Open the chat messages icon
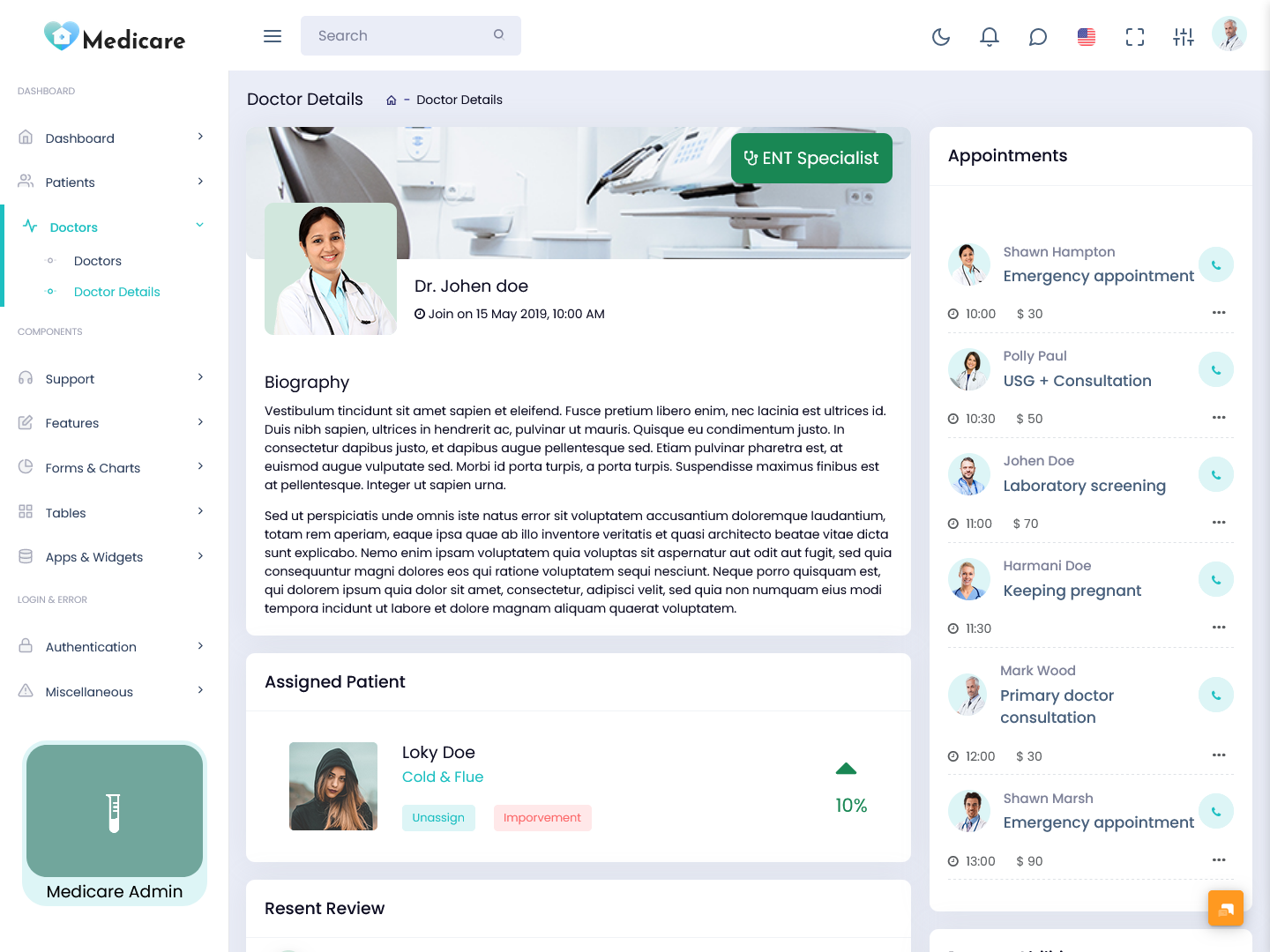1270x952 pixels. [x=1038, y=36]
